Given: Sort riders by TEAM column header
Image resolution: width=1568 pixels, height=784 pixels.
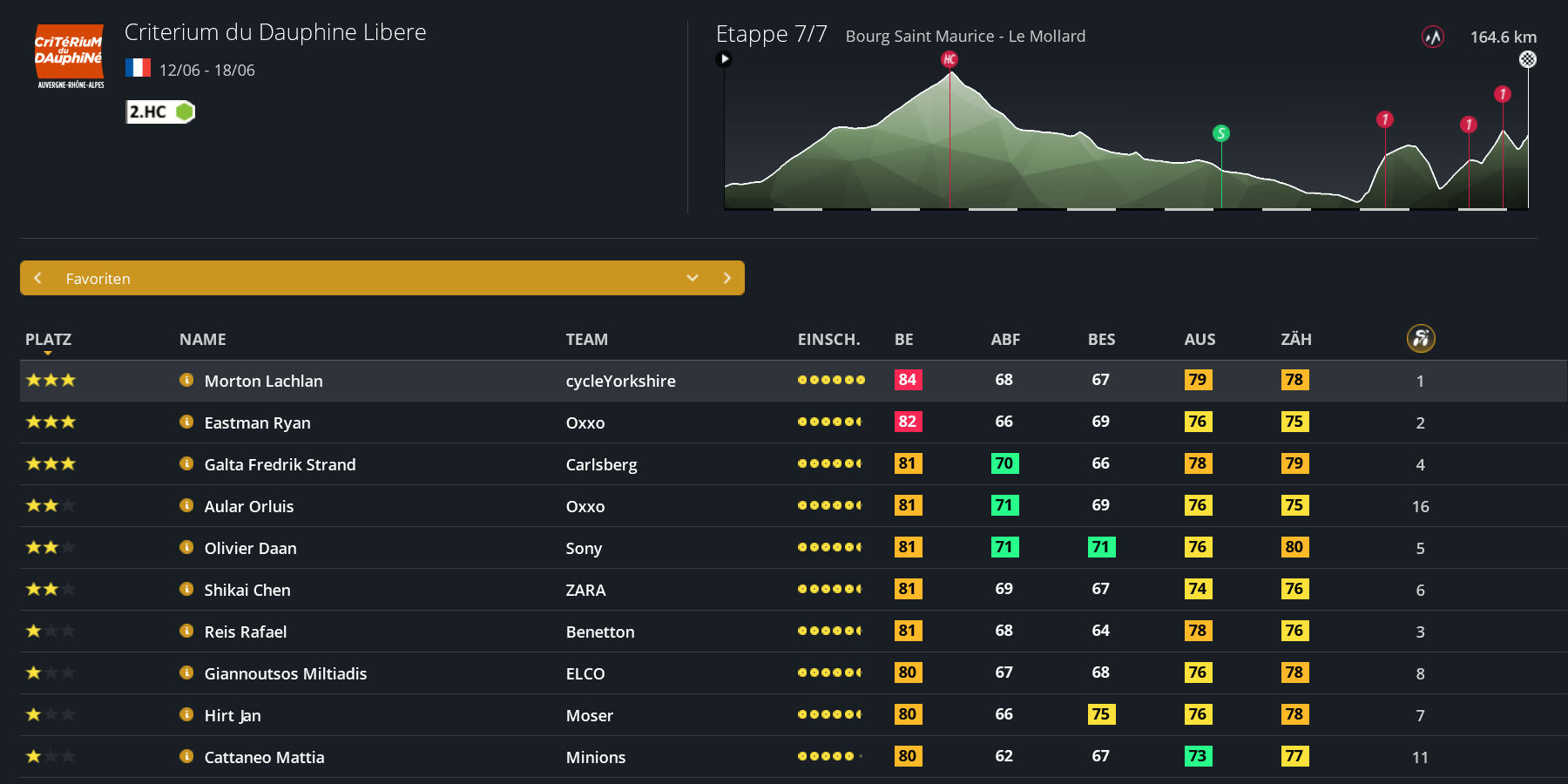Looking at the screenshot, I should (586, 340).
